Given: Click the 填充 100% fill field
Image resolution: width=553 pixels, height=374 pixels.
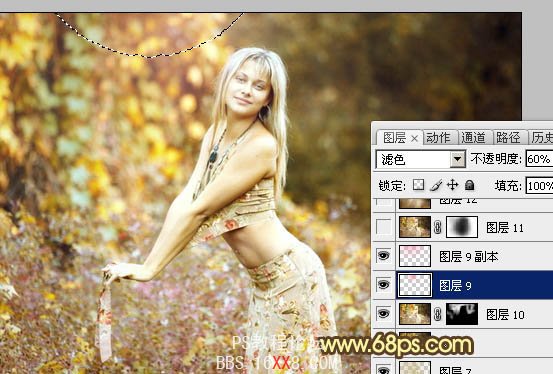Looking at the screenshot, I should 539,186.
